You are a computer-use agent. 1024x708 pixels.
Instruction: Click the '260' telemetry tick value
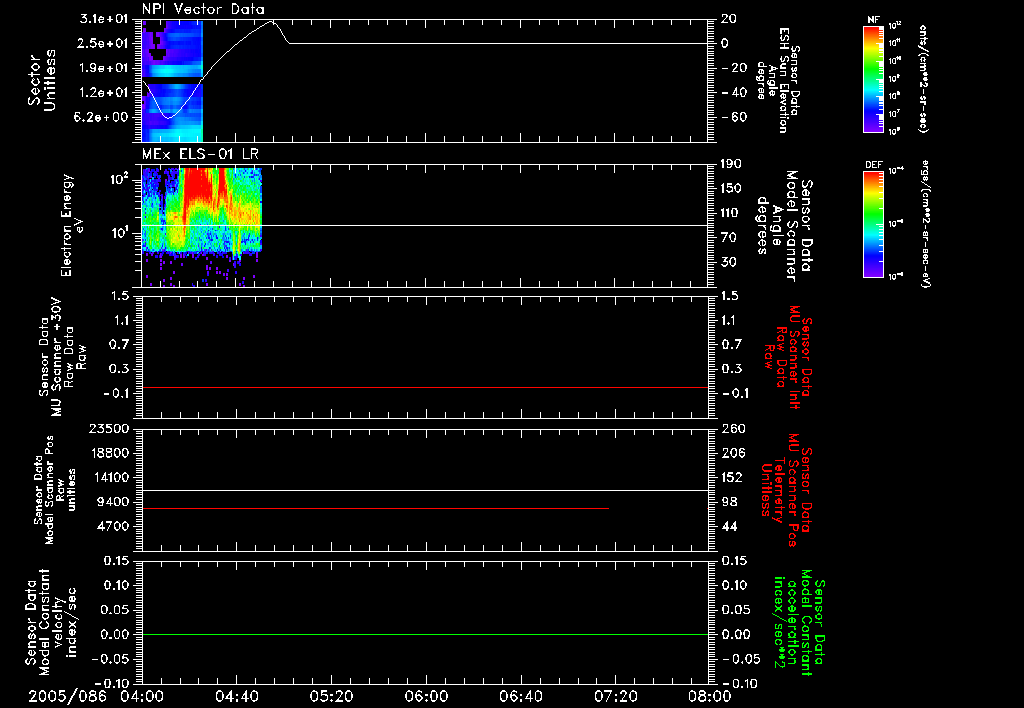[x=733, y=429]
